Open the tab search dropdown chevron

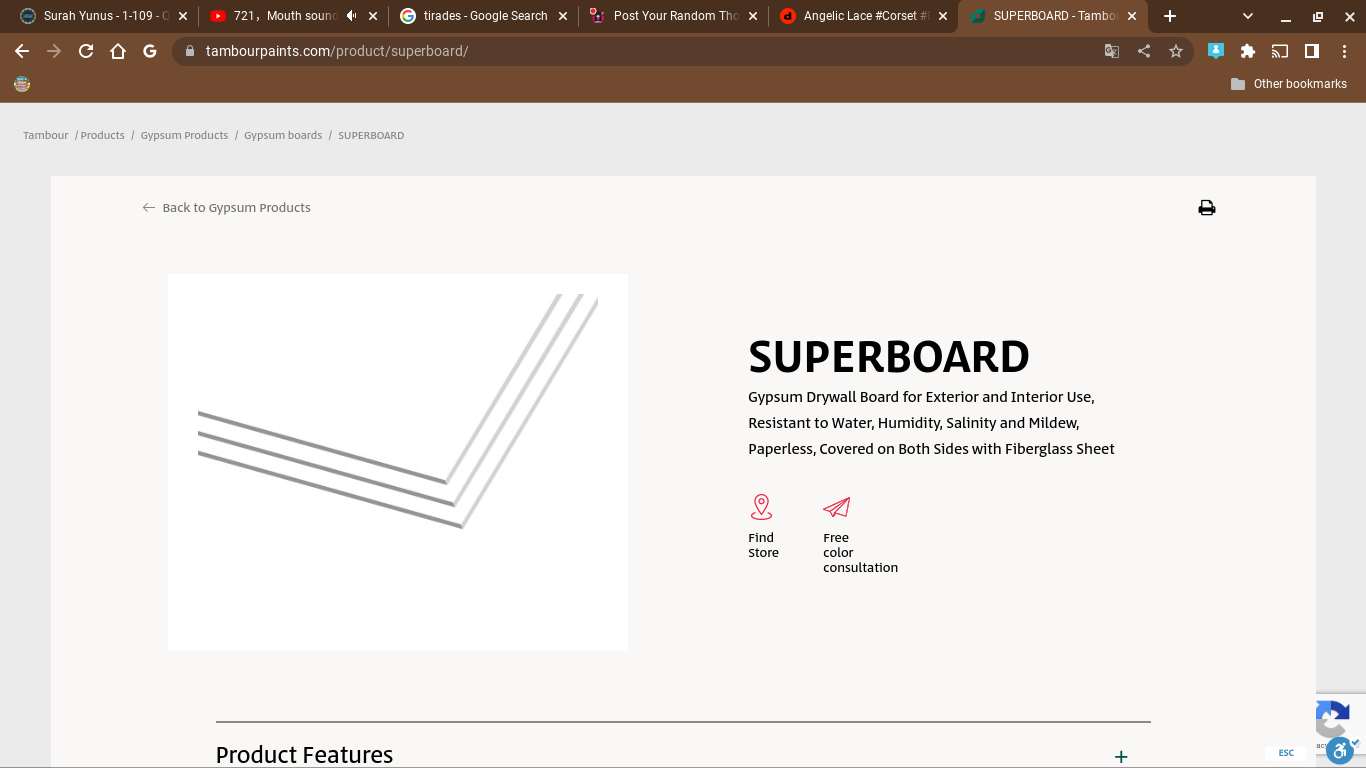point(1248,16)
